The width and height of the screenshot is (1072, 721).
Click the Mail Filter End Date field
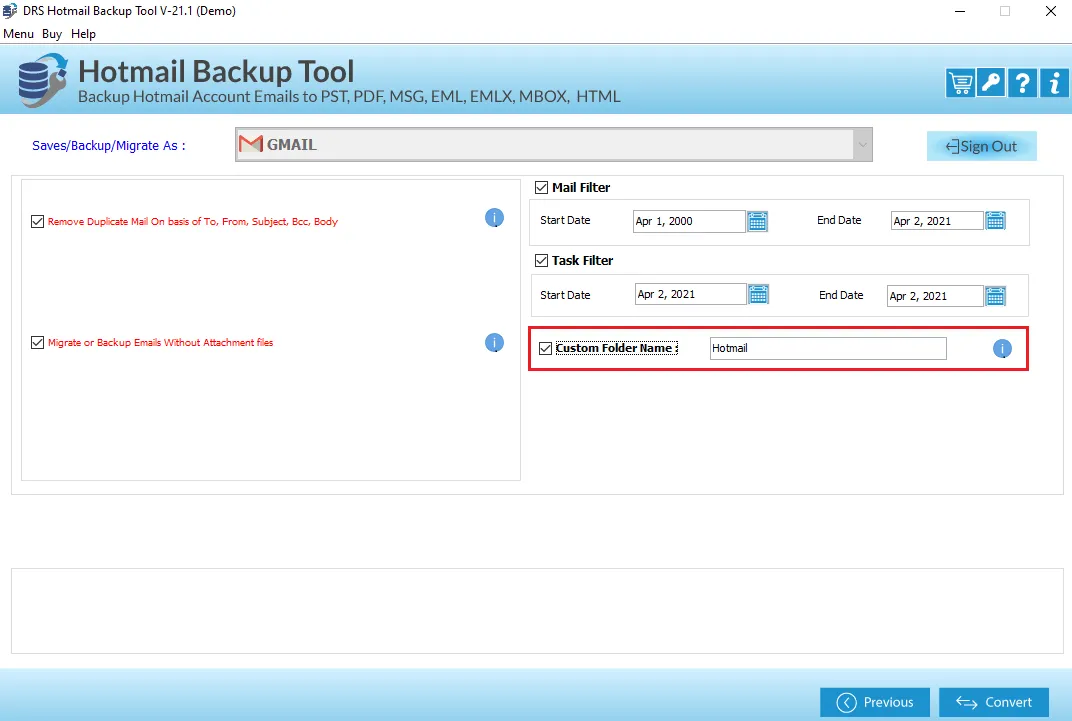[937, 221]
